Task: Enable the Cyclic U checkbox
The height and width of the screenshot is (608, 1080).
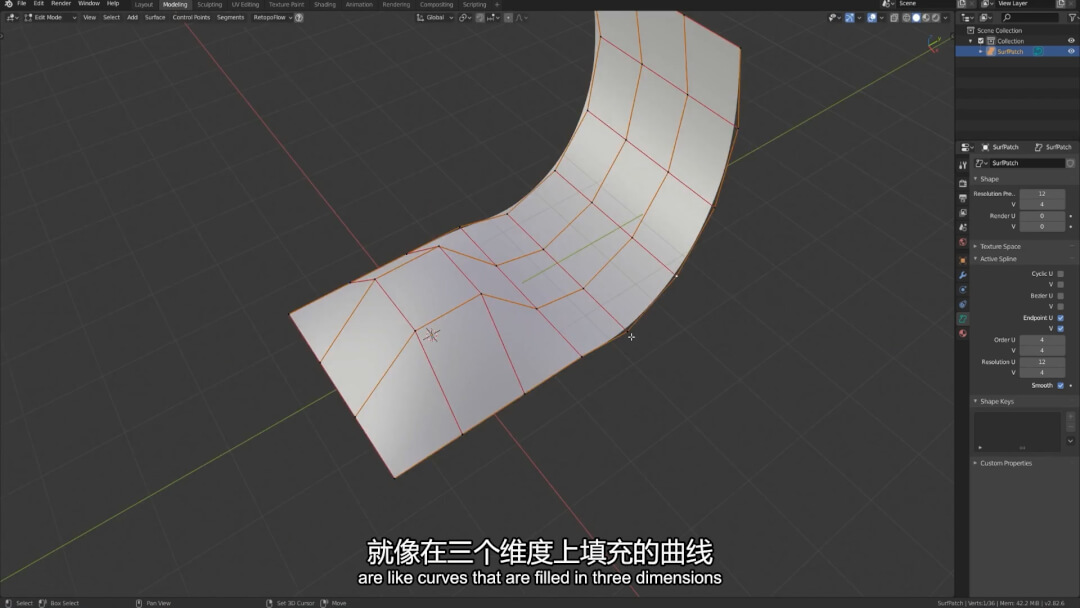Action: (x=1061, y=274)
